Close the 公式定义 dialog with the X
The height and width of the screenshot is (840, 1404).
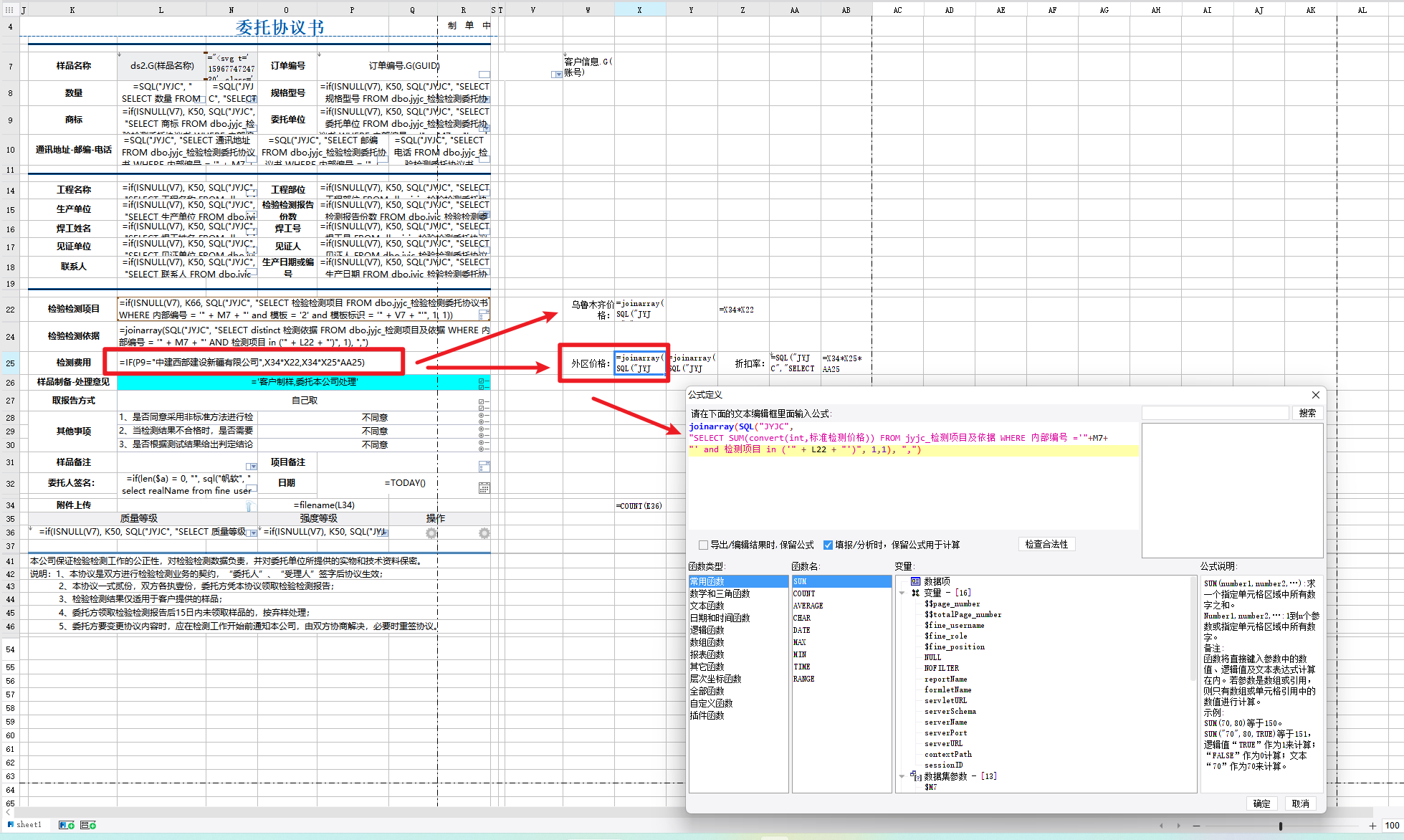click(x=1315, y=395)
